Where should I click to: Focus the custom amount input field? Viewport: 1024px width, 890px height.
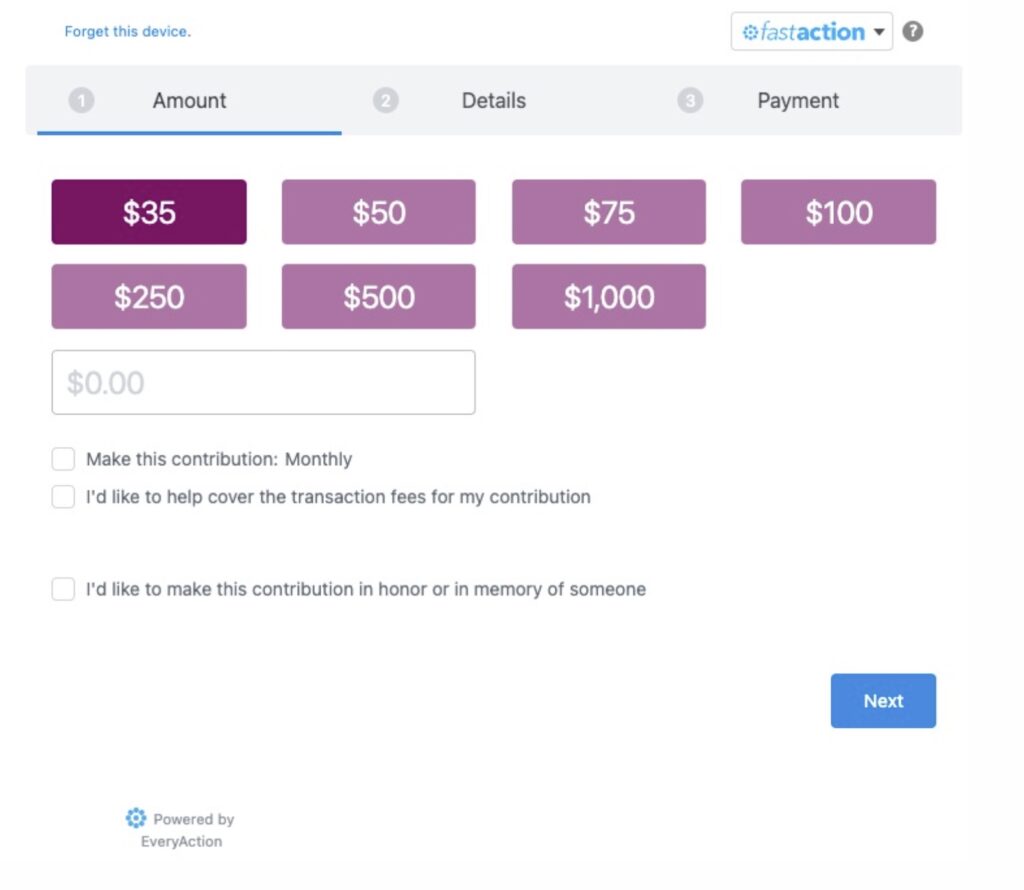pyautogui.click(x=264, y=383)
